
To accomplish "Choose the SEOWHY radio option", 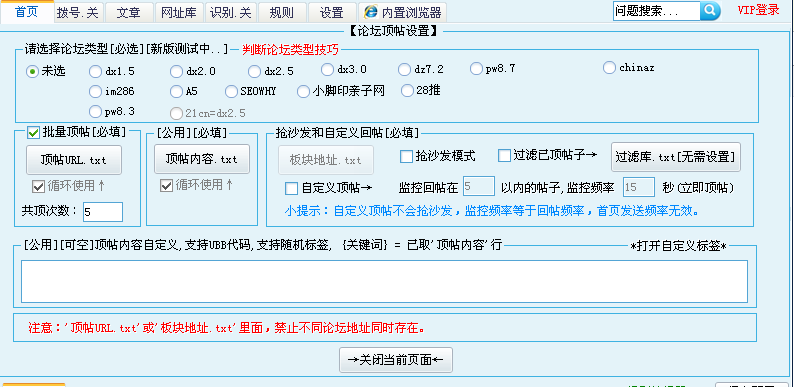I will click(231, 92).
